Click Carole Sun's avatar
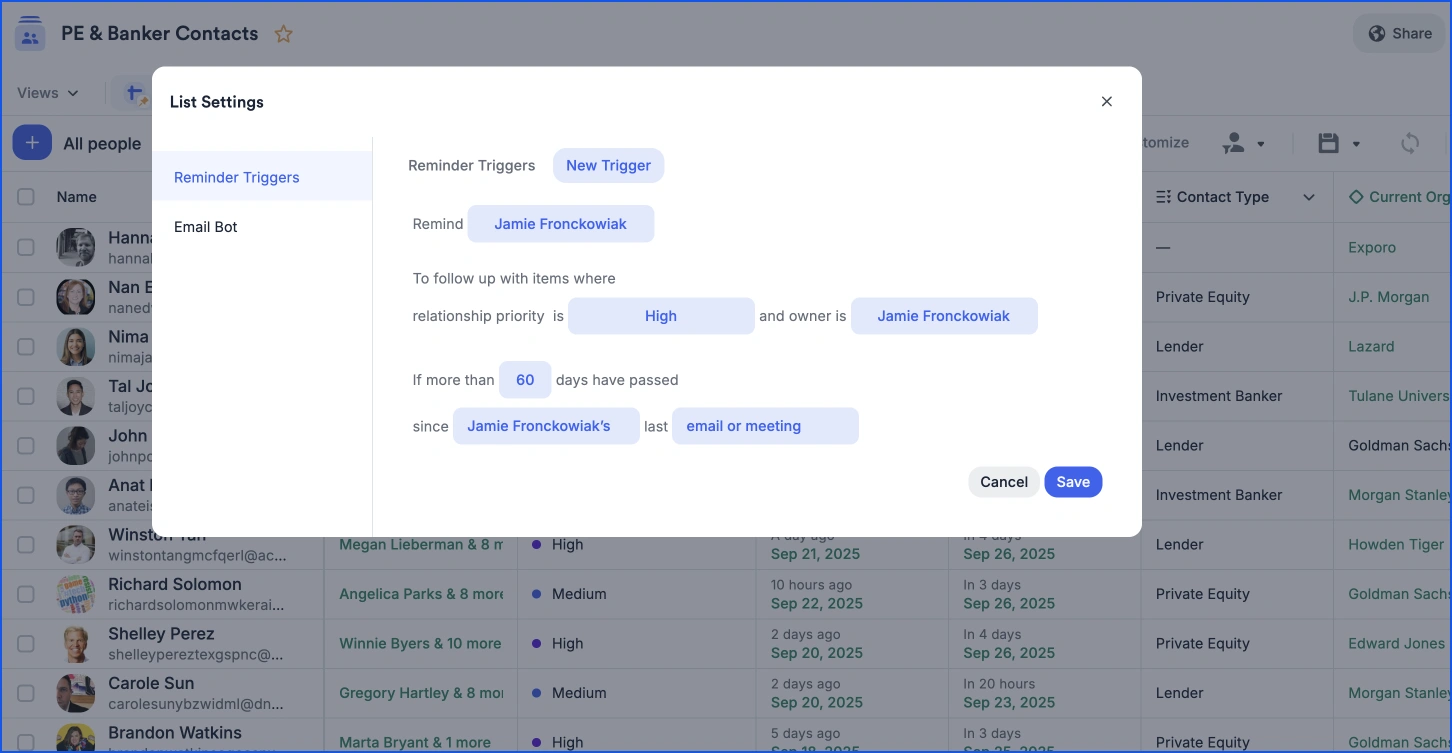 (76, 693)
